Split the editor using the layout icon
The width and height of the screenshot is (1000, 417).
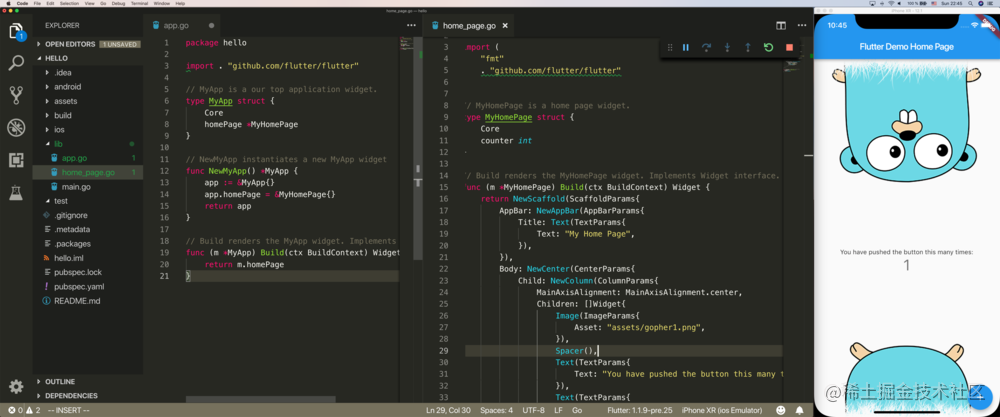pyautogui.click(x=781, y=26)
